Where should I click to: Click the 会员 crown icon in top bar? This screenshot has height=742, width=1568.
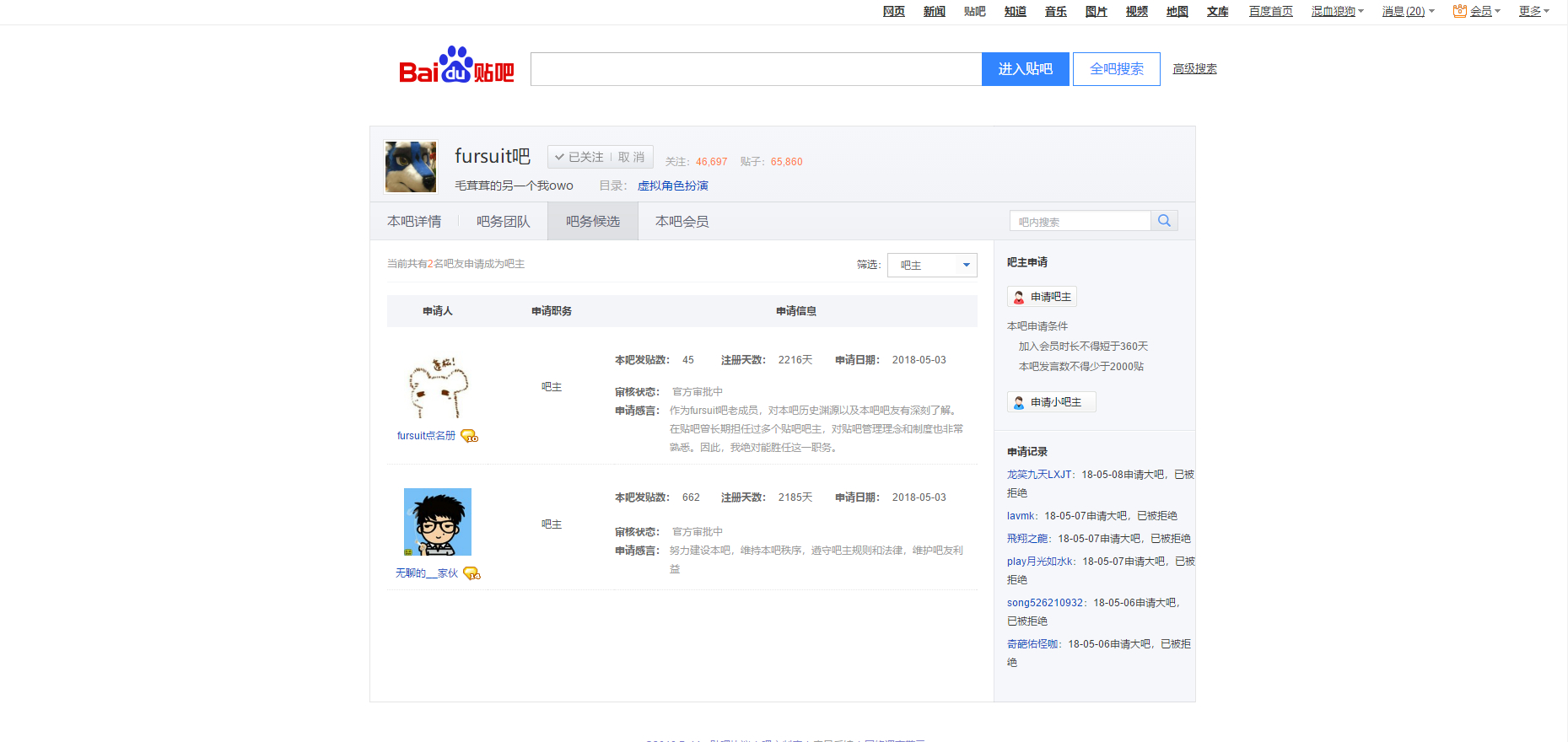tap(1459, 11)
